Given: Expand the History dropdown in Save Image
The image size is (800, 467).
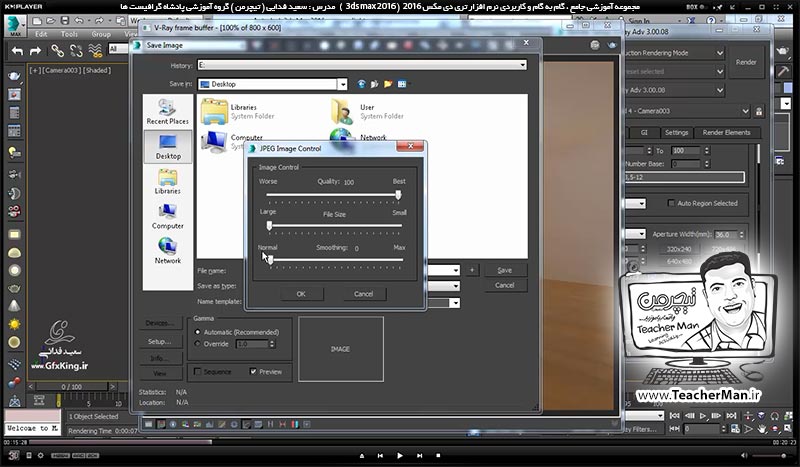Looking at the screenshot, I should (522, 65).
